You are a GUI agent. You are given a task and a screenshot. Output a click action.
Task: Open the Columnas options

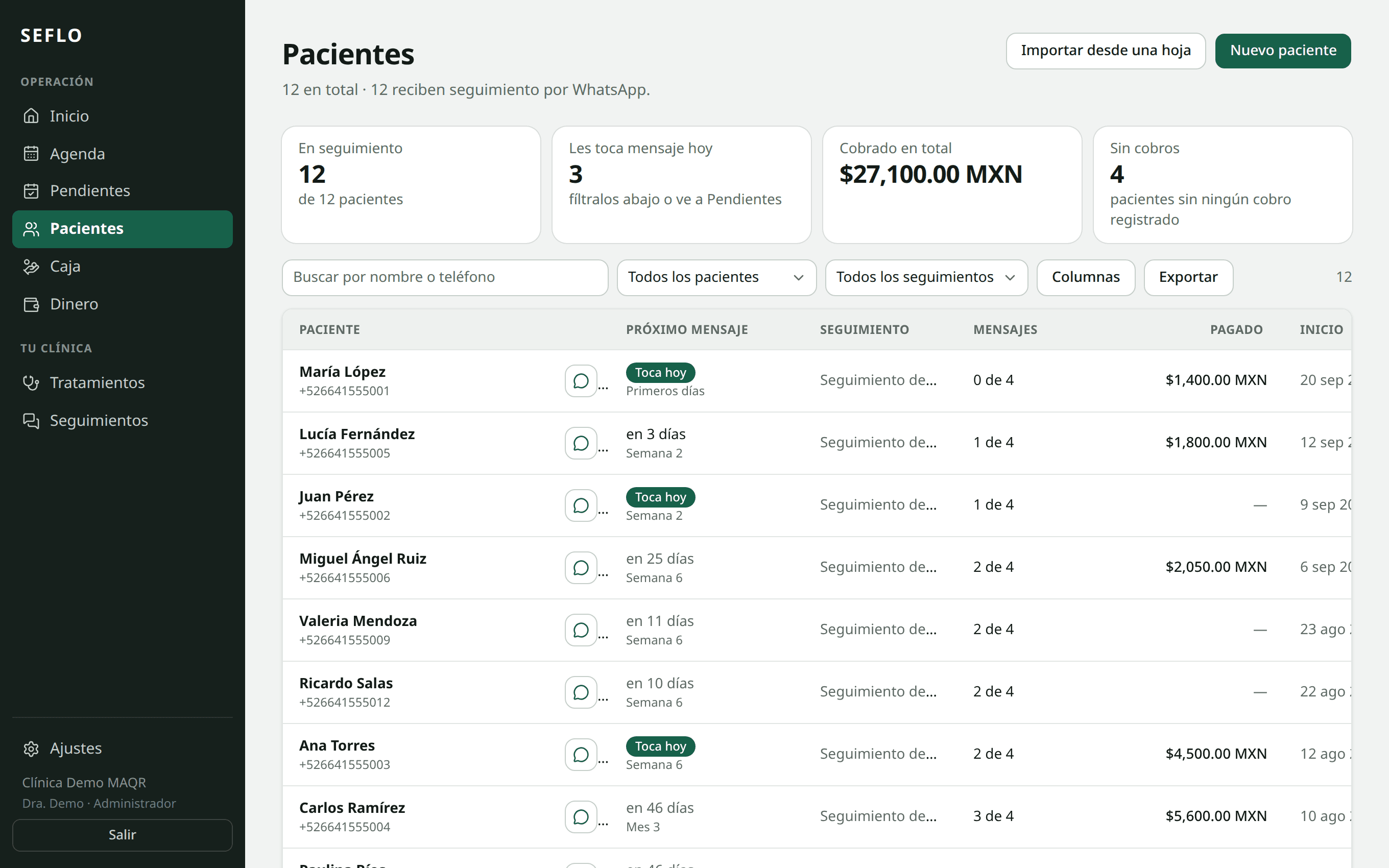tap(1085, 277)
